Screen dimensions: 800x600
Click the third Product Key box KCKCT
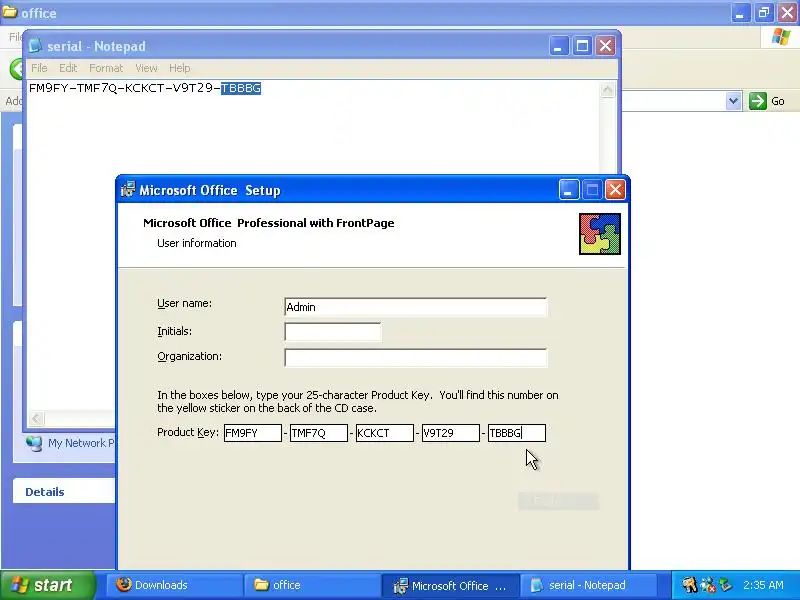385,433
